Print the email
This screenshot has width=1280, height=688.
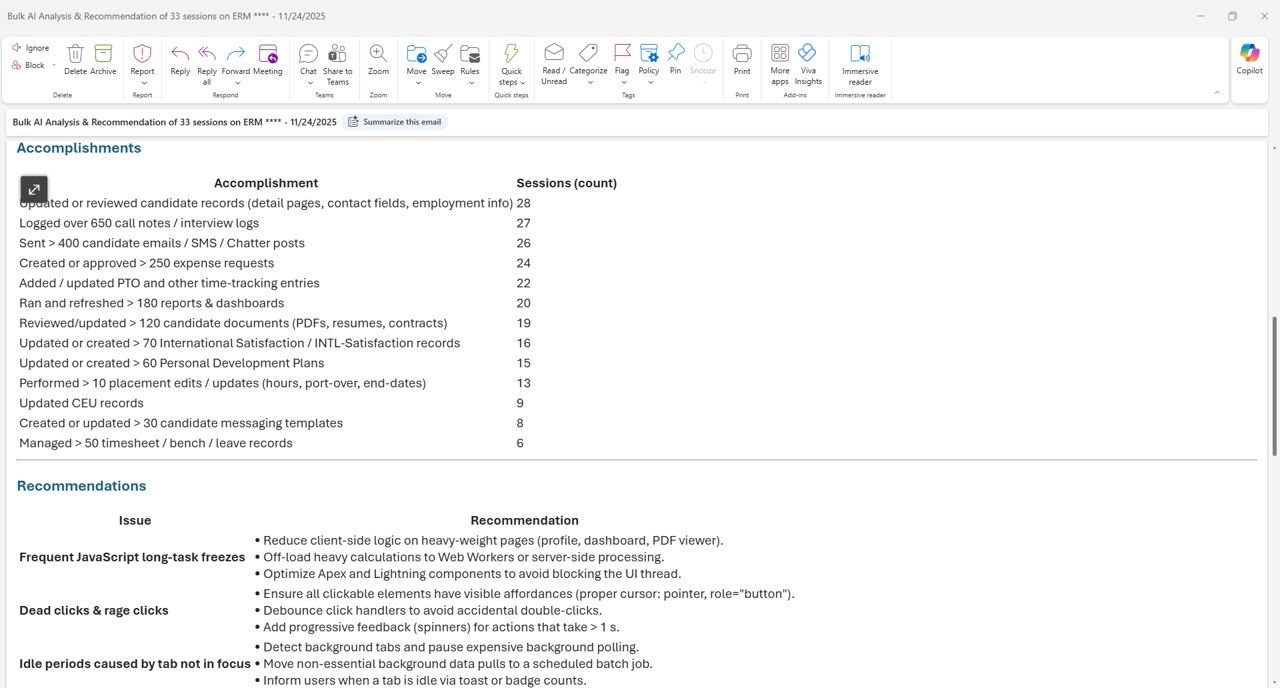point(742,60)
